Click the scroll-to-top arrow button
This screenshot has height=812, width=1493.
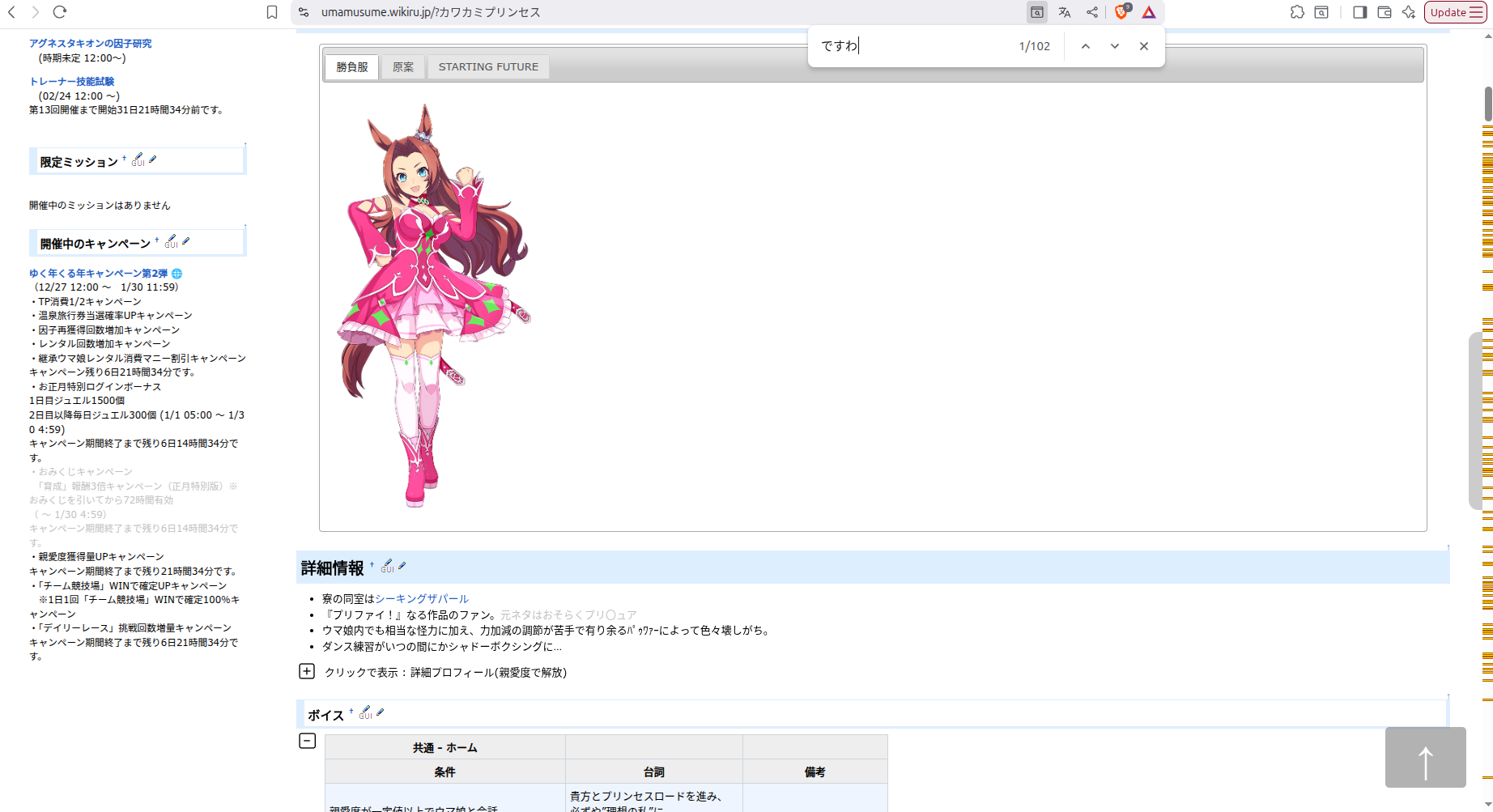point(1425,758)
